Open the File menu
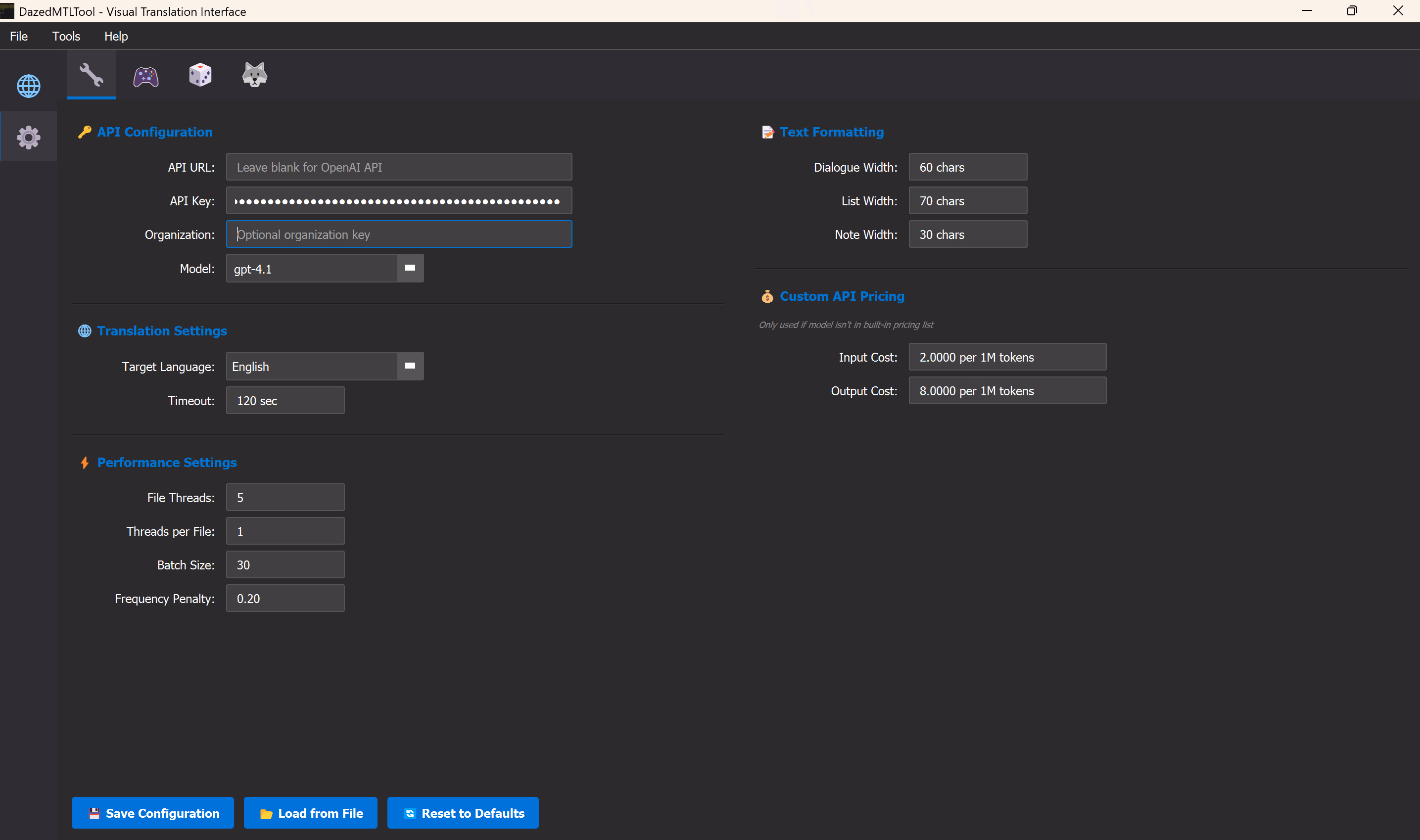This screenshot has width=1420, height=840. click(19, 36)
